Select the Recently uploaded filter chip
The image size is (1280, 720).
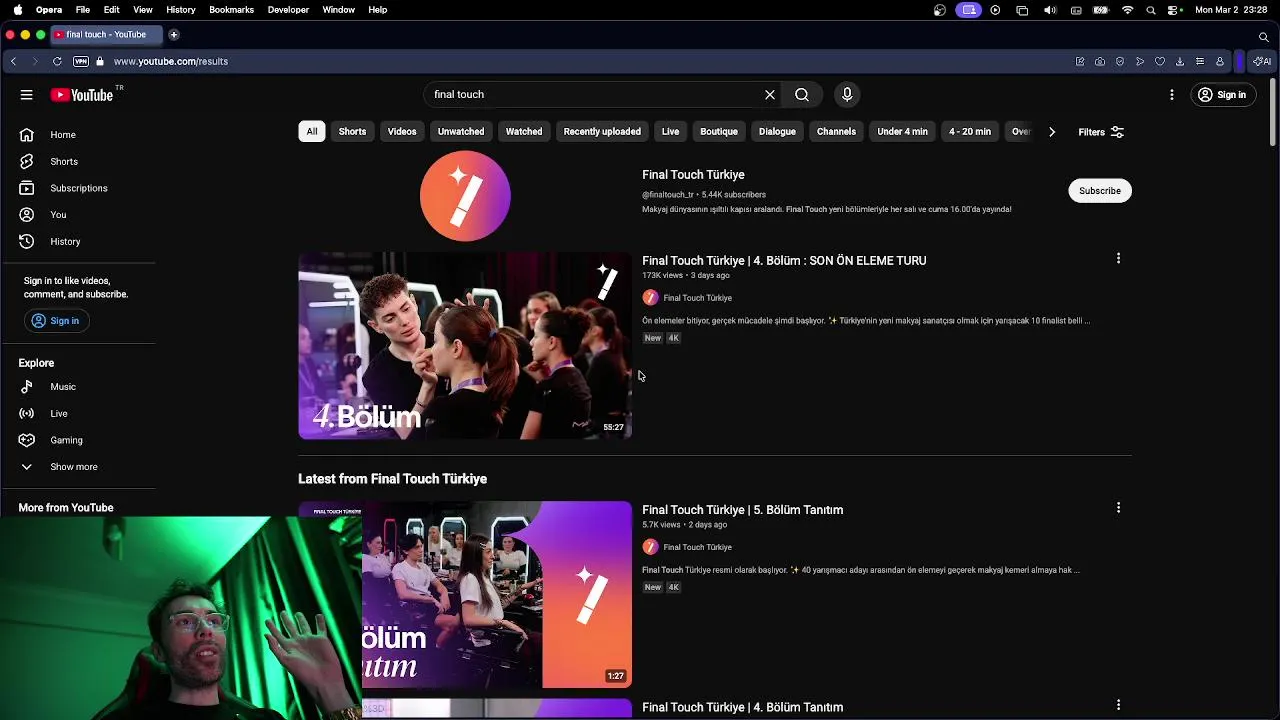[602, 132]
